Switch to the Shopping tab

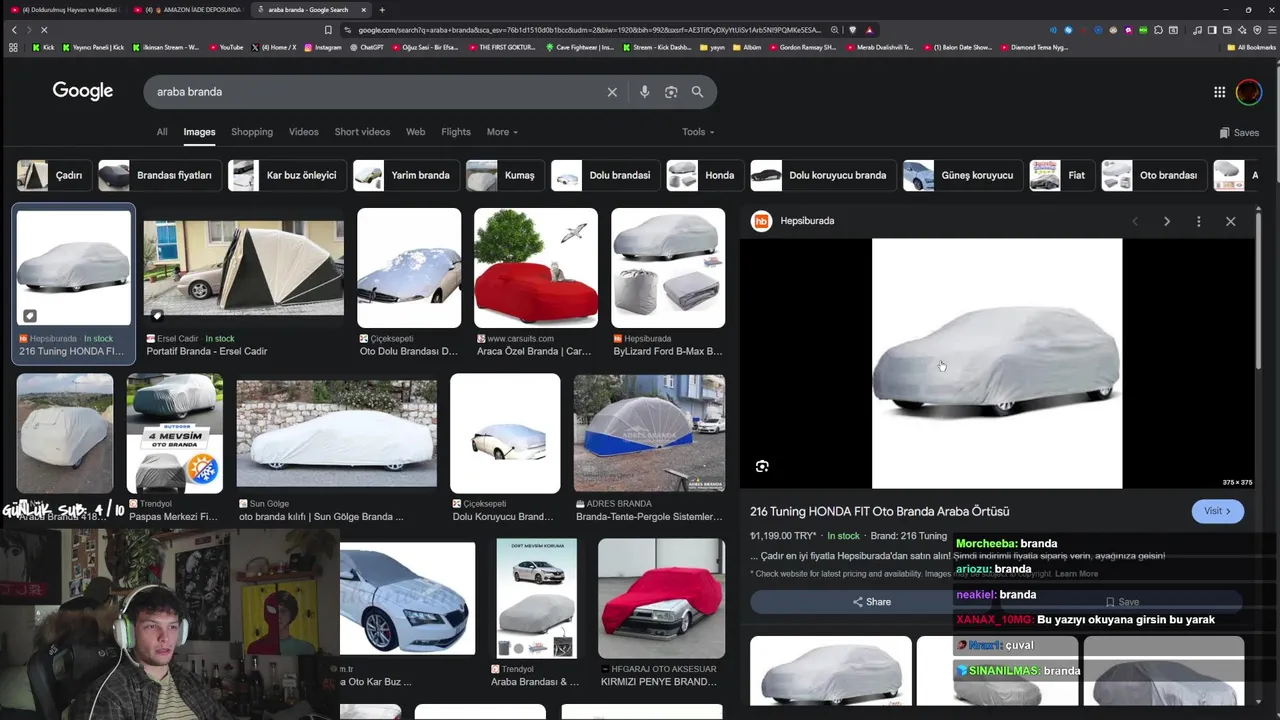pyautogui.click(x=252, y=132)
